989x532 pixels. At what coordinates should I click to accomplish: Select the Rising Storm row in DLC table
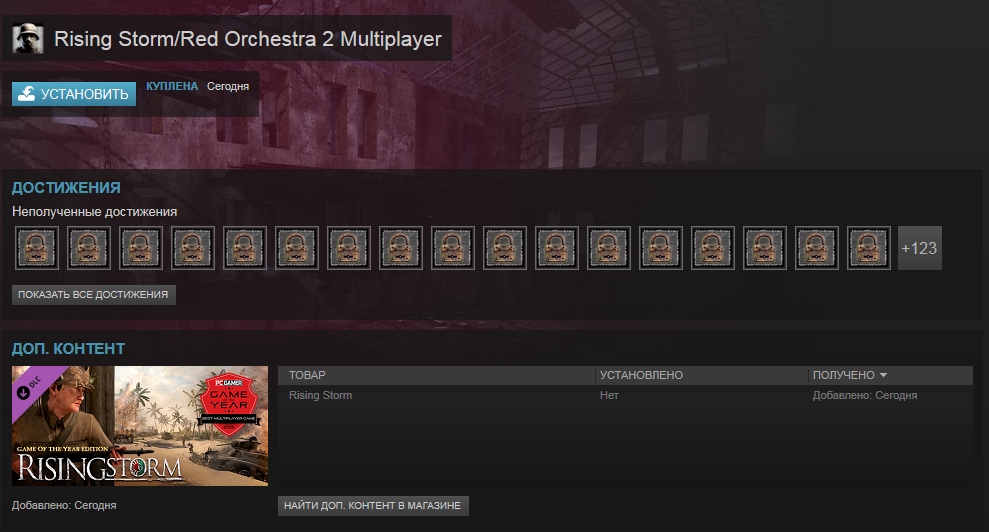(625, 395)
